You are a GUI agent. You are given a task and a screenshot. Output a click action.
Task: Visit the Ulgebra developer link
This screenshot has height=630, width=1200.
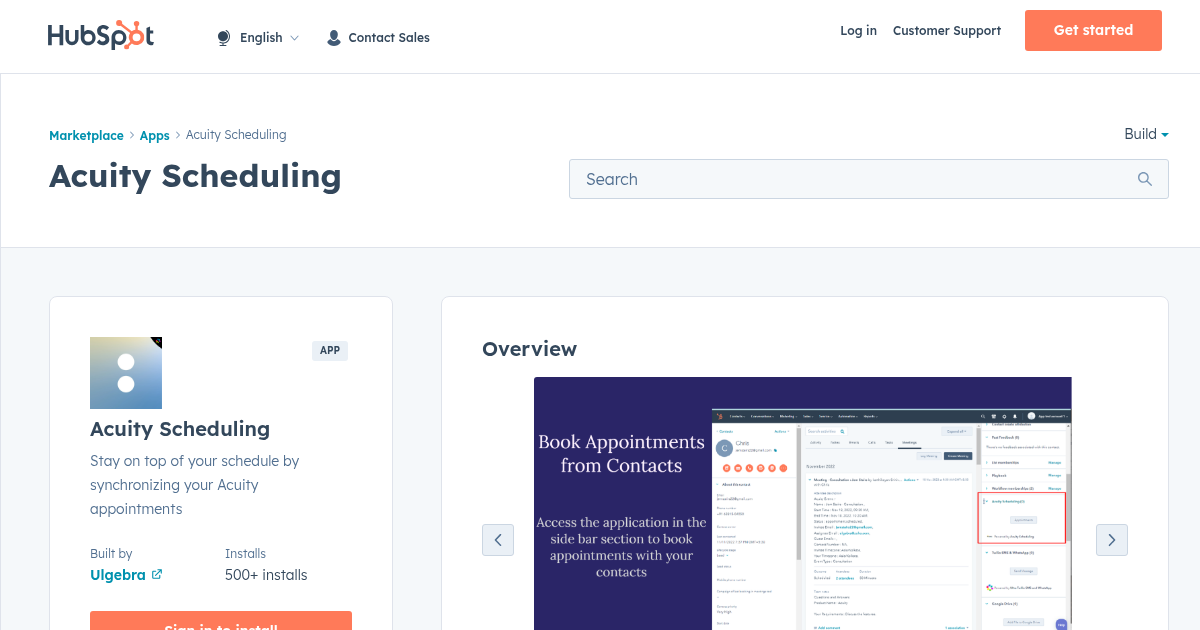click(x=118, y=575)
